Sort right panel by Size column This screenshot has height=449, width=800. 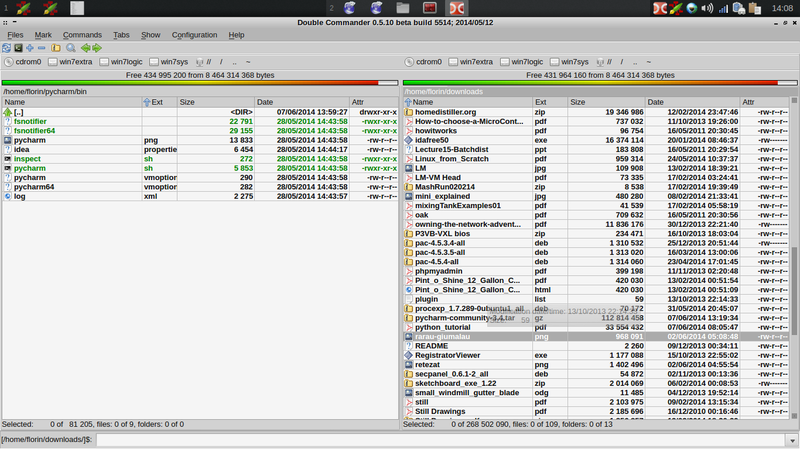tap(607, 102)
